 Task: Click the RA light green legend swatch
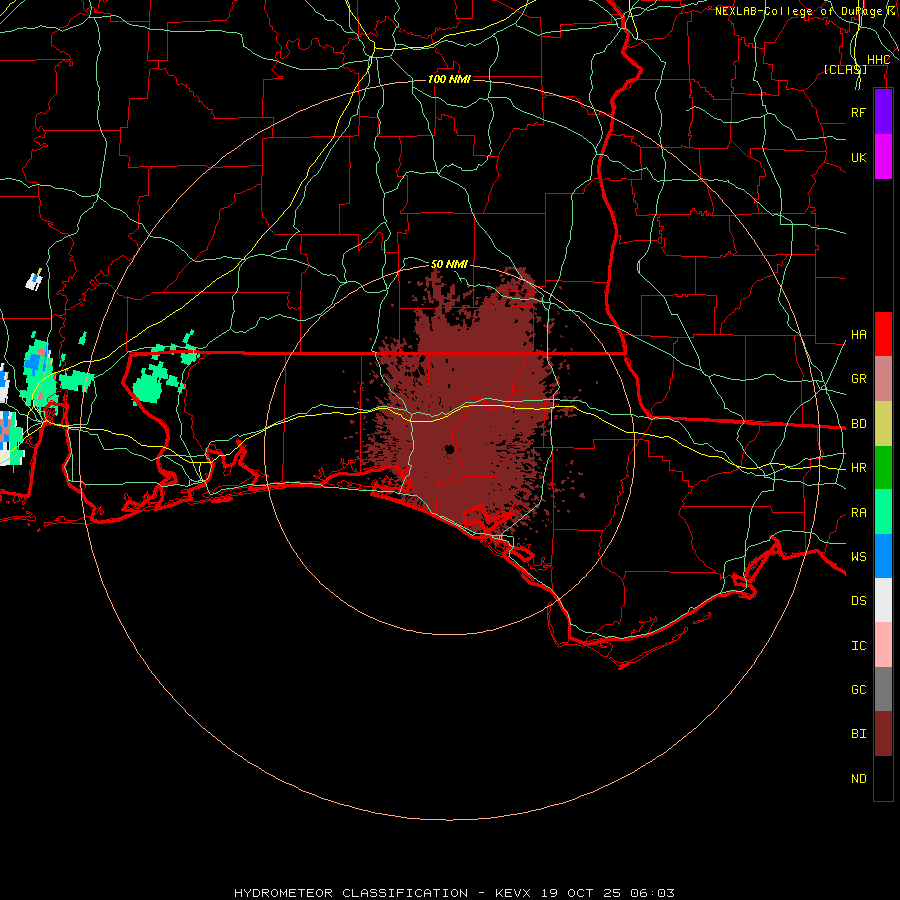(883, 512)
